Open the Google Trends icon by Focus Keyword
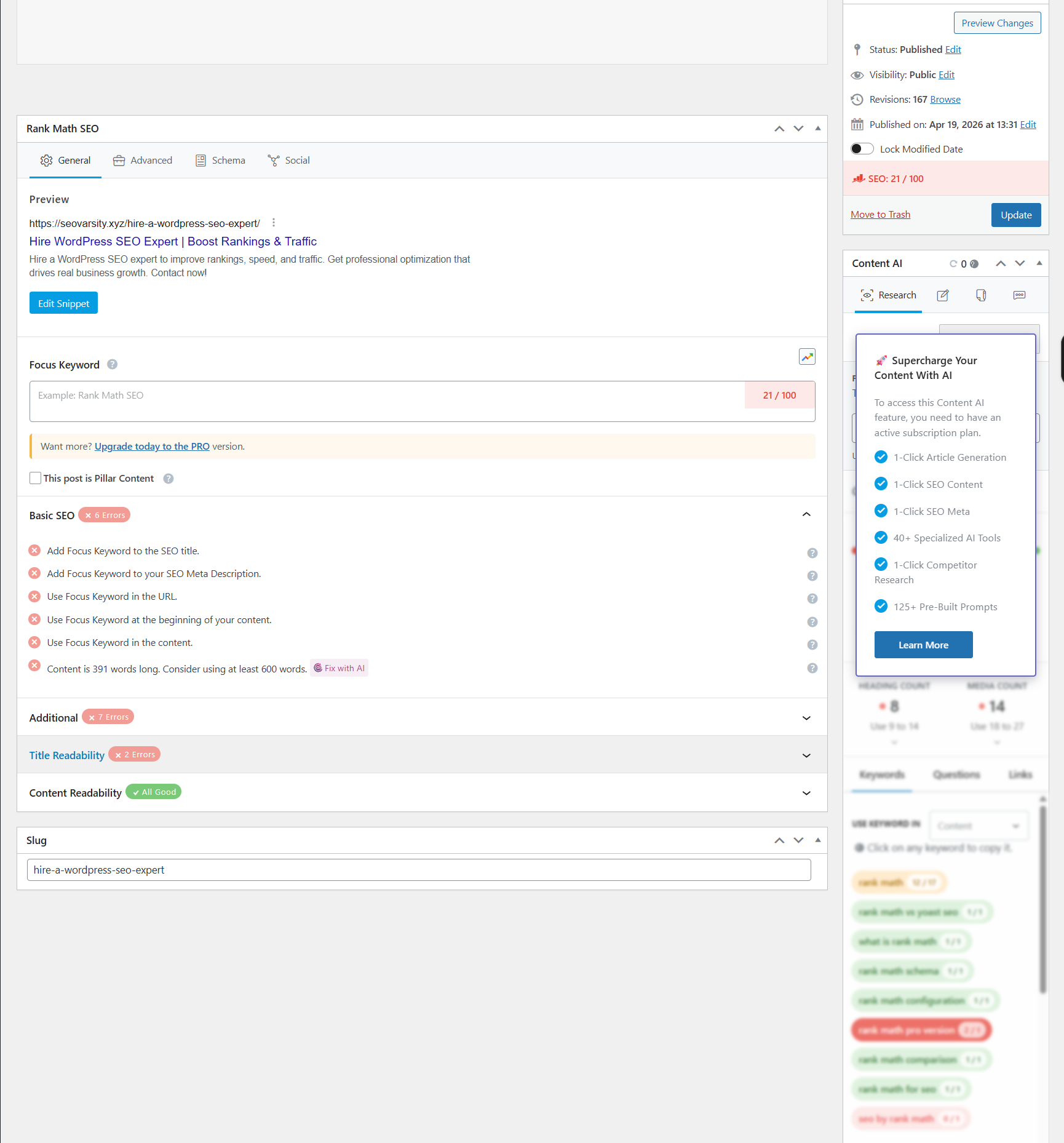The image size is (1064, 1143). pos(807,357)
